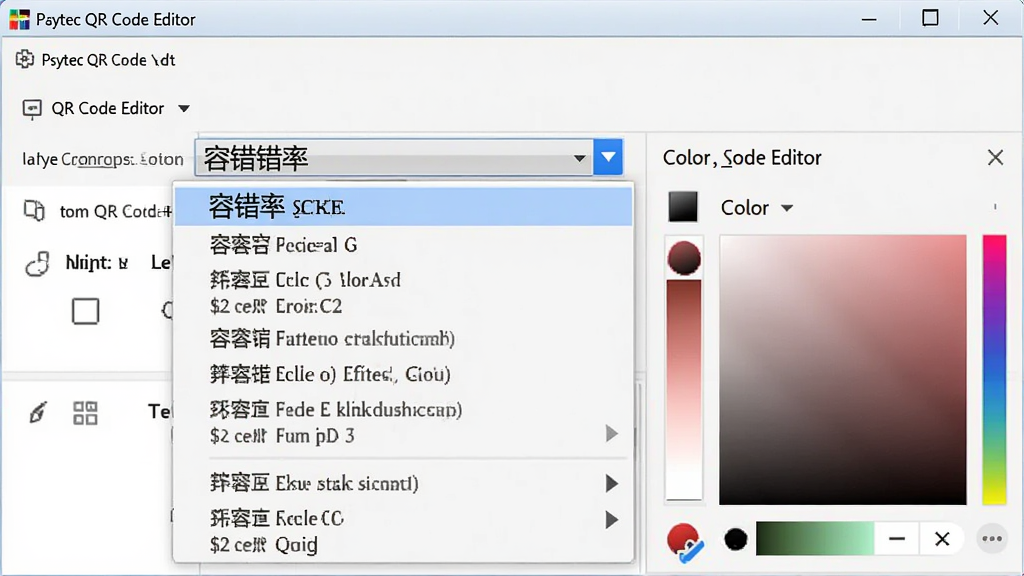Expand submenu arrow beside Reele CC
Viewport: 1024px width, 576px height.
pyautogui.click(x=611, y=520)
